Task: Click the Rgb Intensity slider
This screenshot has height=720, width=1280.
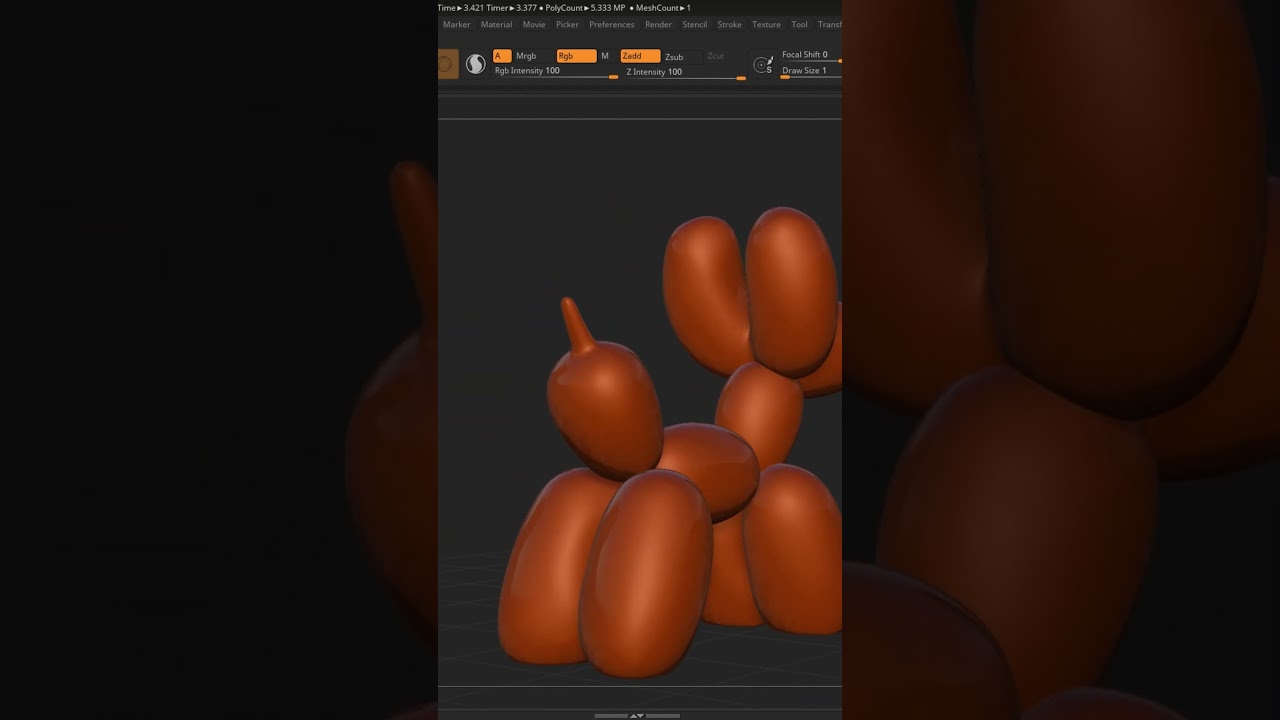Action: 555,72
